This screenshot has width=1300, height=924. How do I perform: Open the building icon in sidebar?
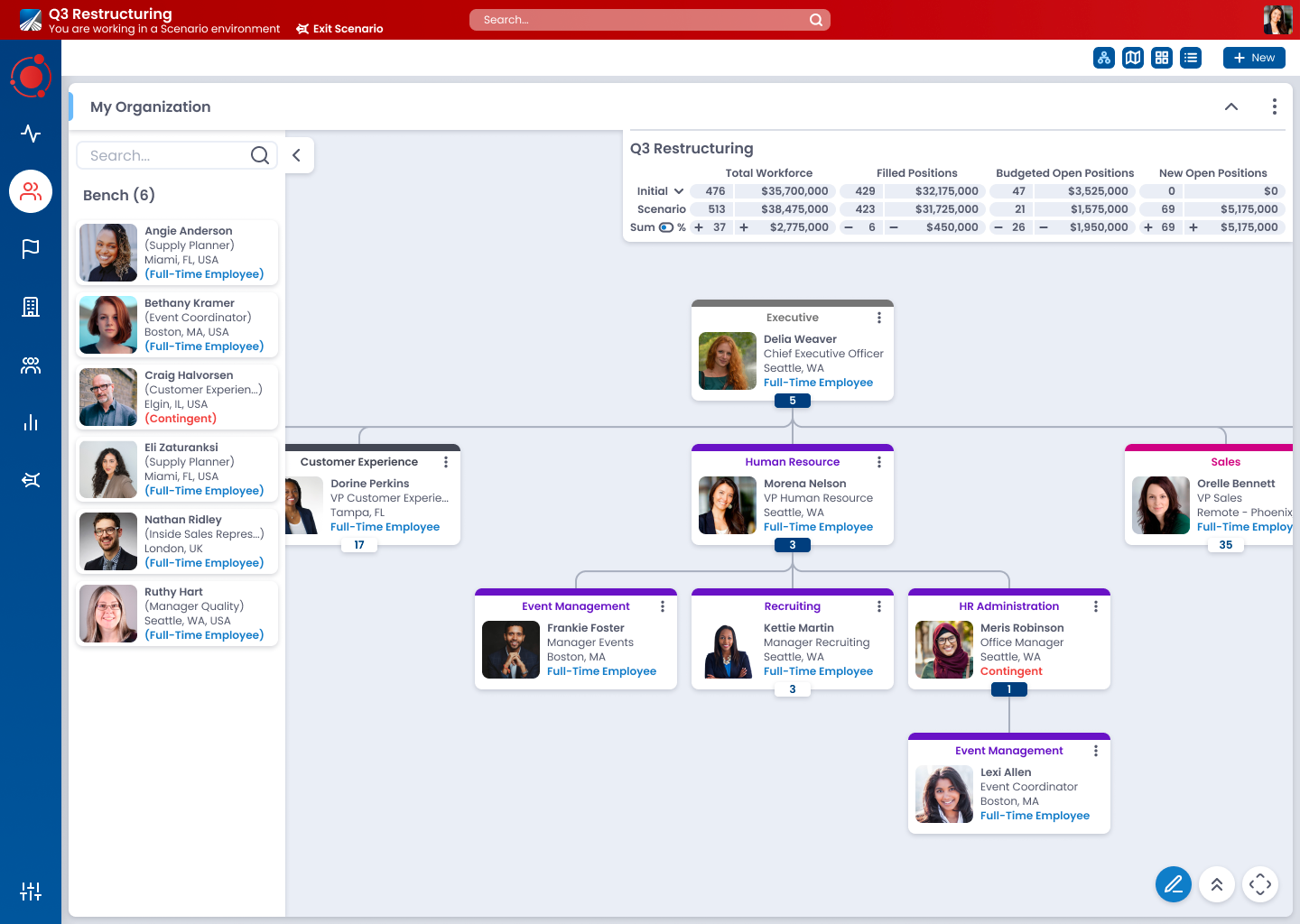pyautogui.click(x=31, y=307)
